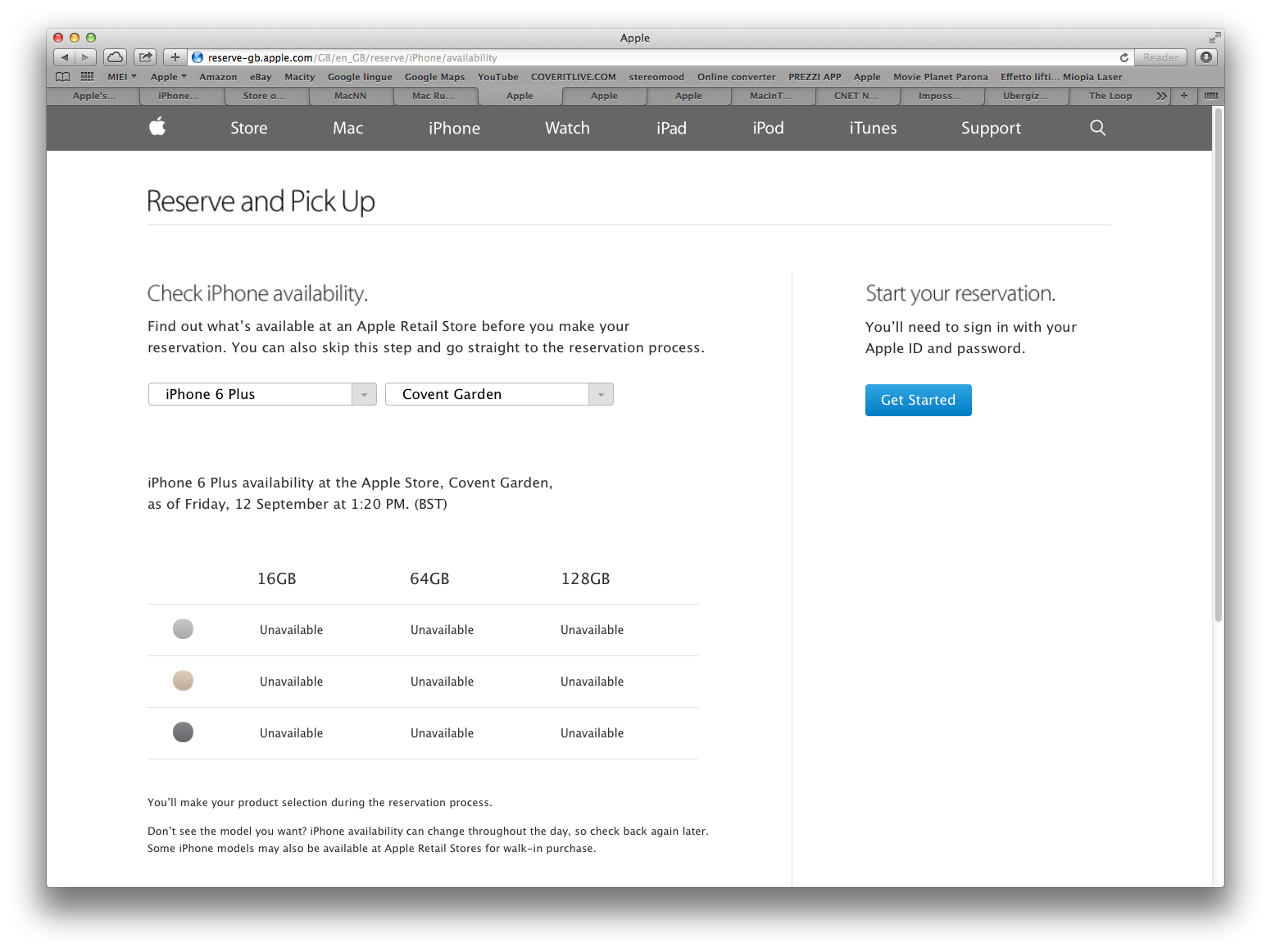Image resolution: width=1271 pixels, height=952 pixels.
Task: Open the Movie Planet Parona bookmark
Action: [941, 77]
